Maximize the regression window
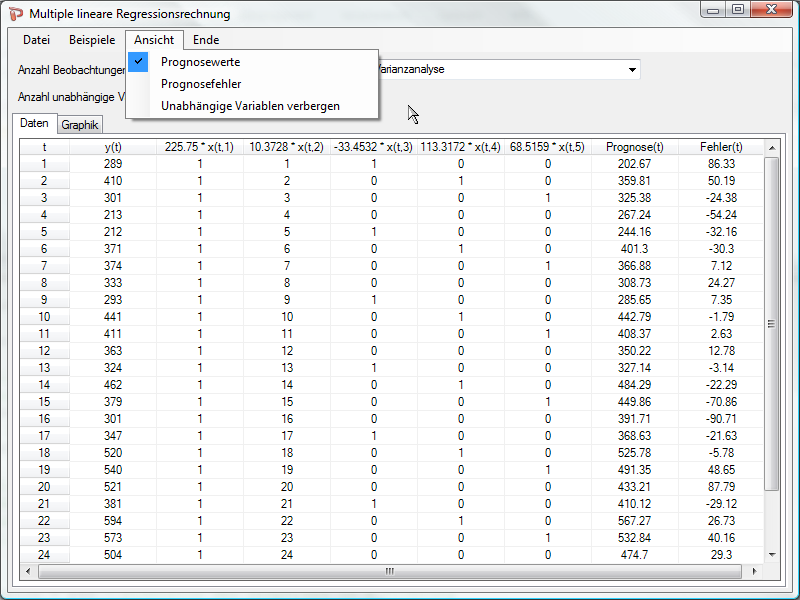 [x=737, y=10]
